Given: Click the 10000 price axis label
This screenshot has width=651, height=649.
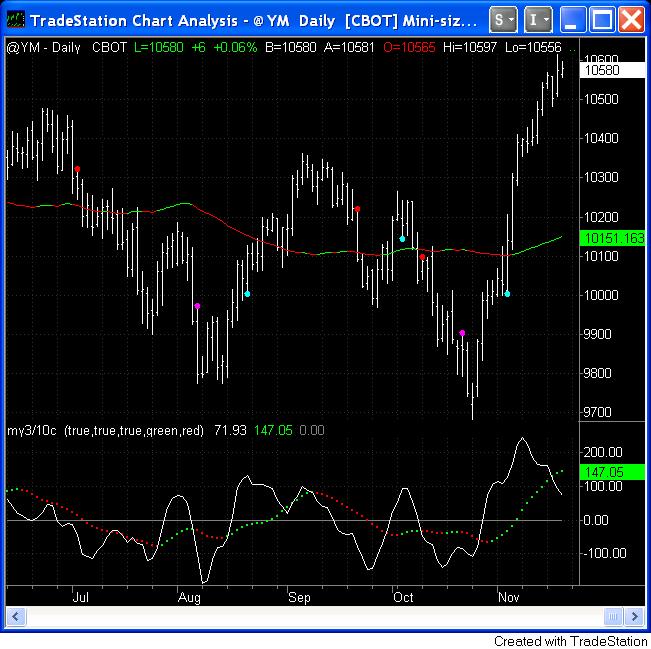Looking at the screenshot, I should tap(601, 295).
